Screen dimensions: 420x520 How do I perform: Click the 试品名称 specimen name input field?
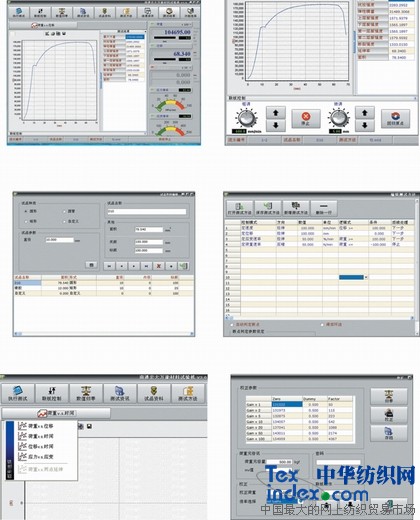click(x=147, y=211)
